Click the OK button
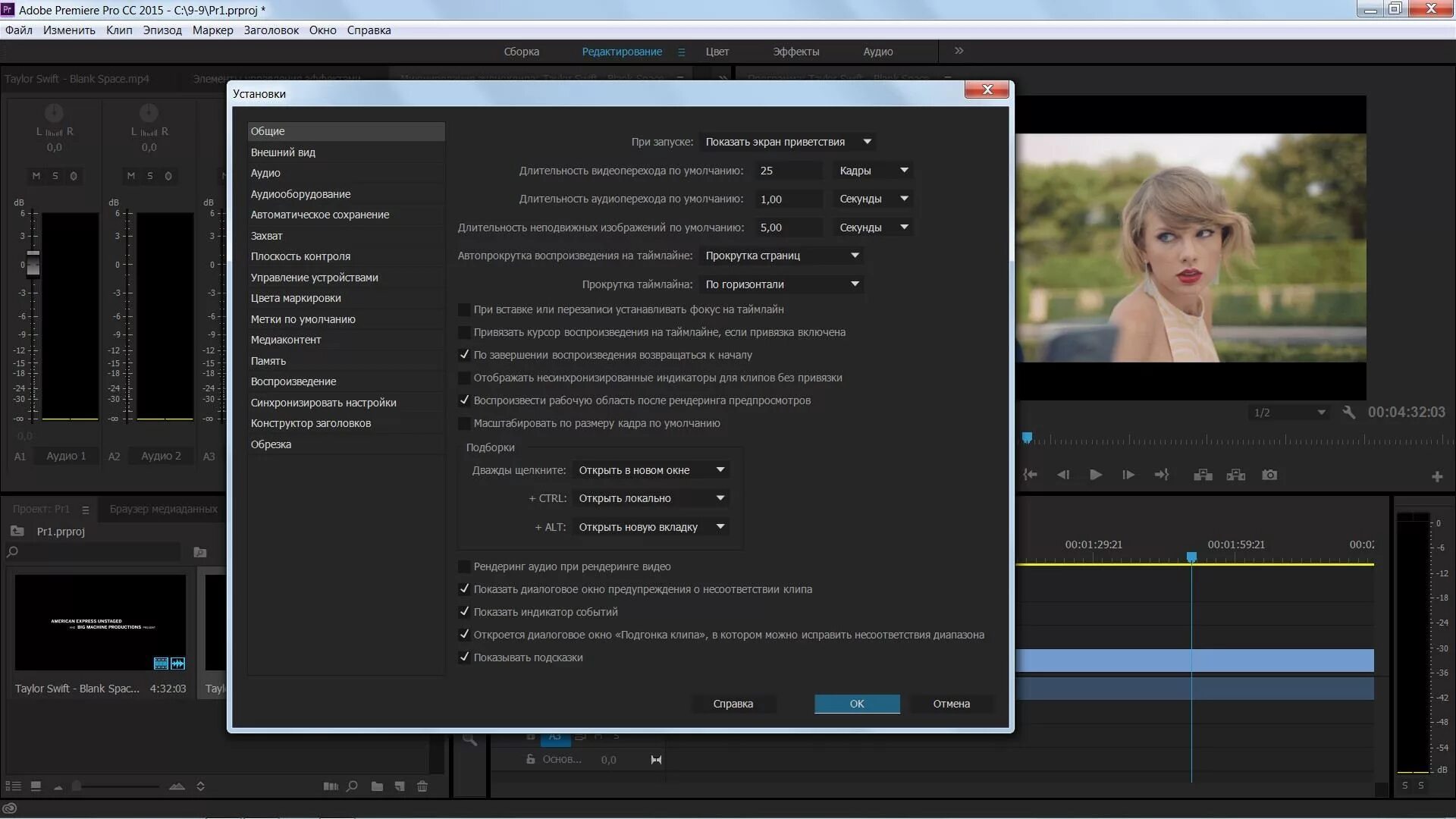Screen dimensions: 1456x819 pyautogui.click(x=857, y=704)
